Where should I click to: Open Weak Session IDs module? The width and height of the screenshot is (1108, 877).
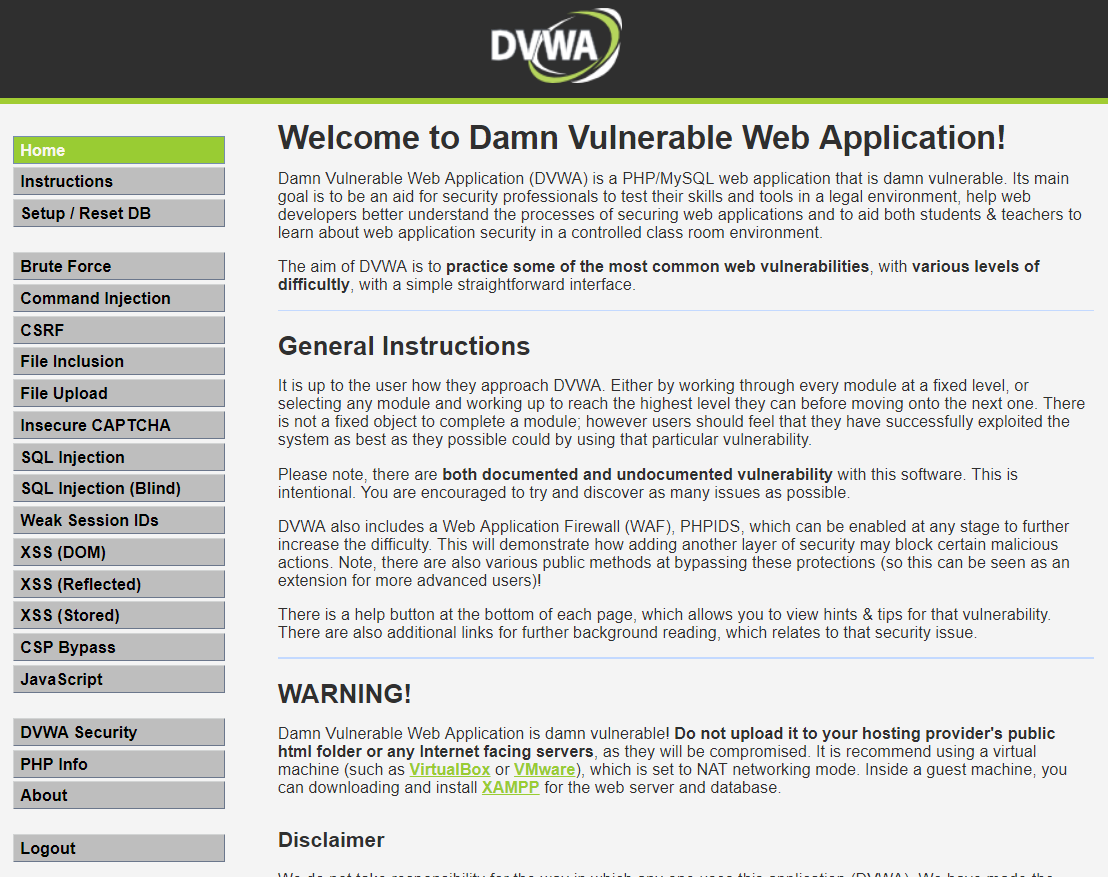click(x=119, y=520)
